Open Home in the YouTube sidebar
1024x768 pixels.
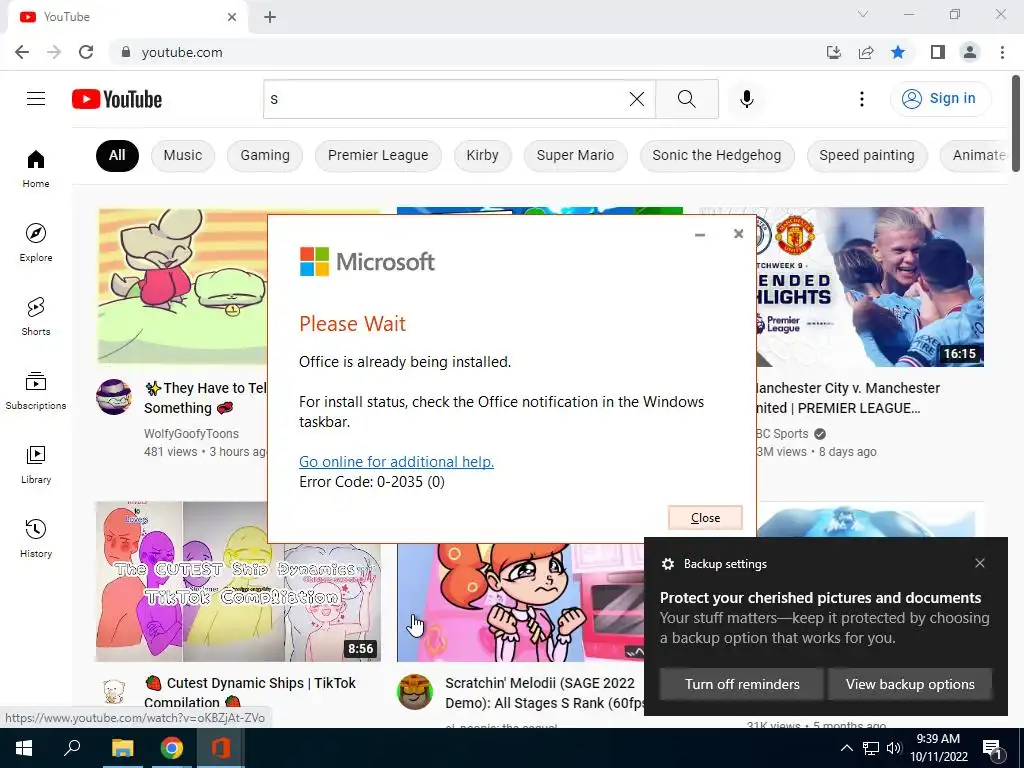click(36, 169)
